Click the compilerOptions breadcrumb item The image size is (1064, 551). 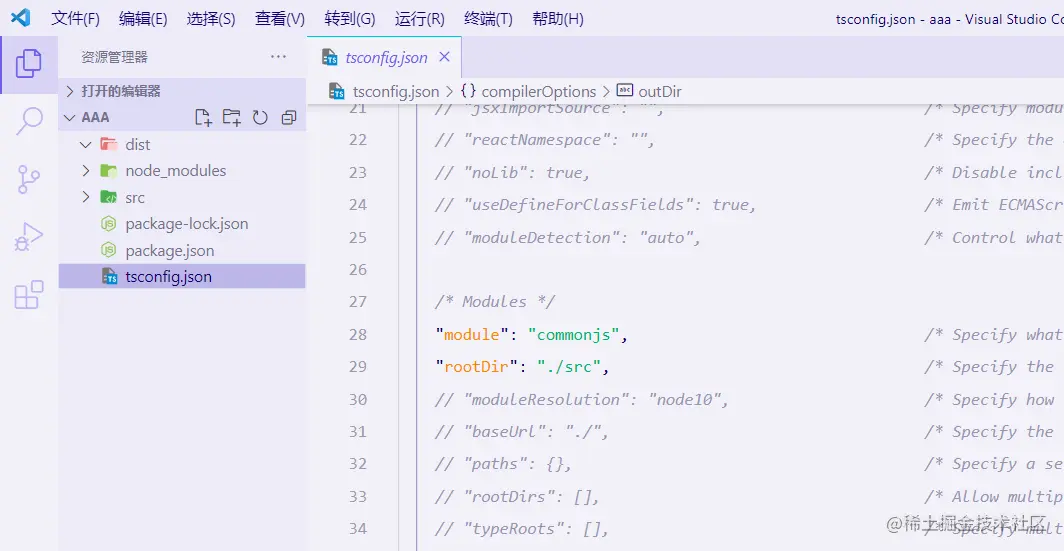(539, 92)
